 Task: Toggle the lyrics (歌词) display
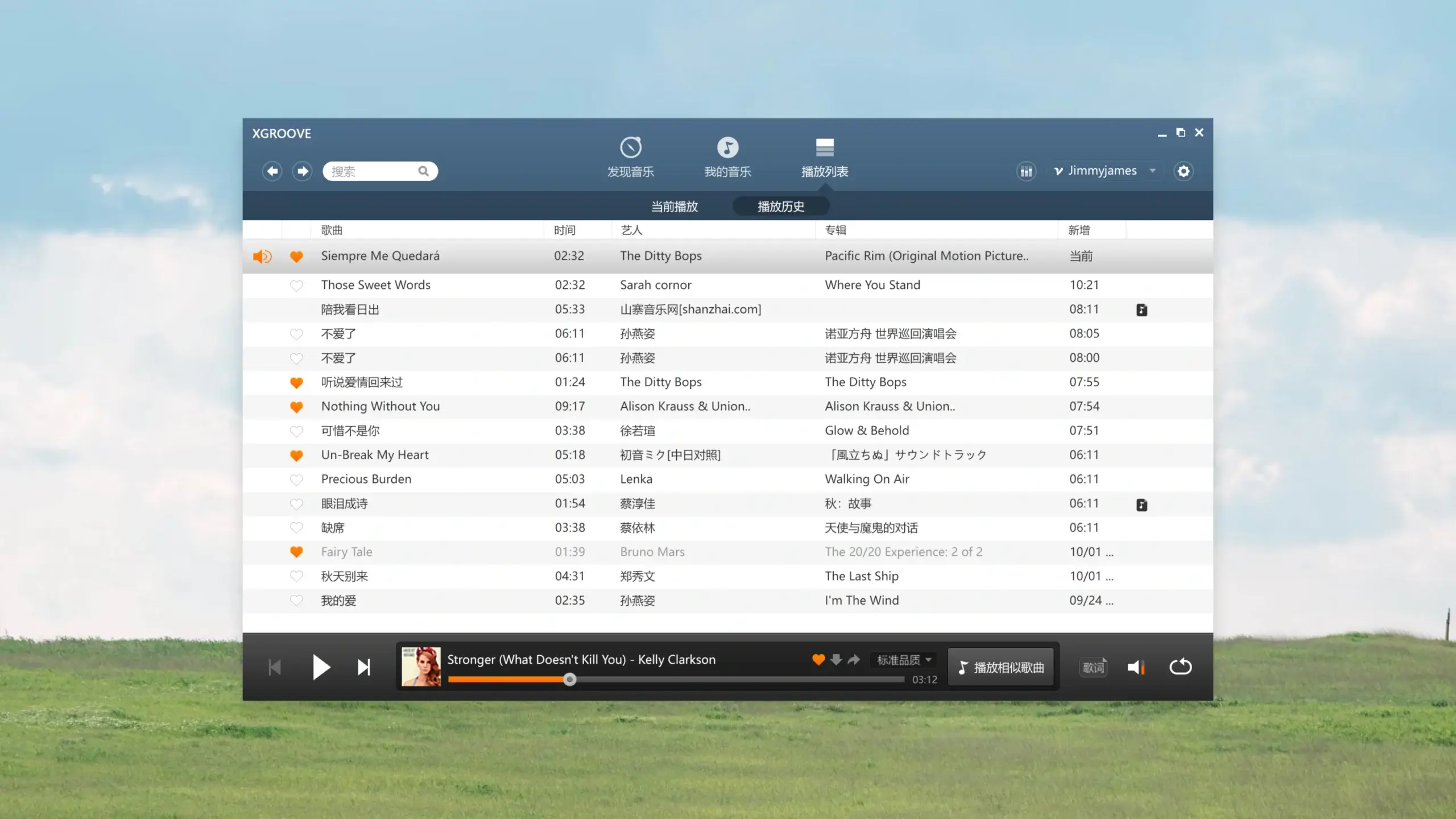pyautogui.click(x=1093, y=667)
